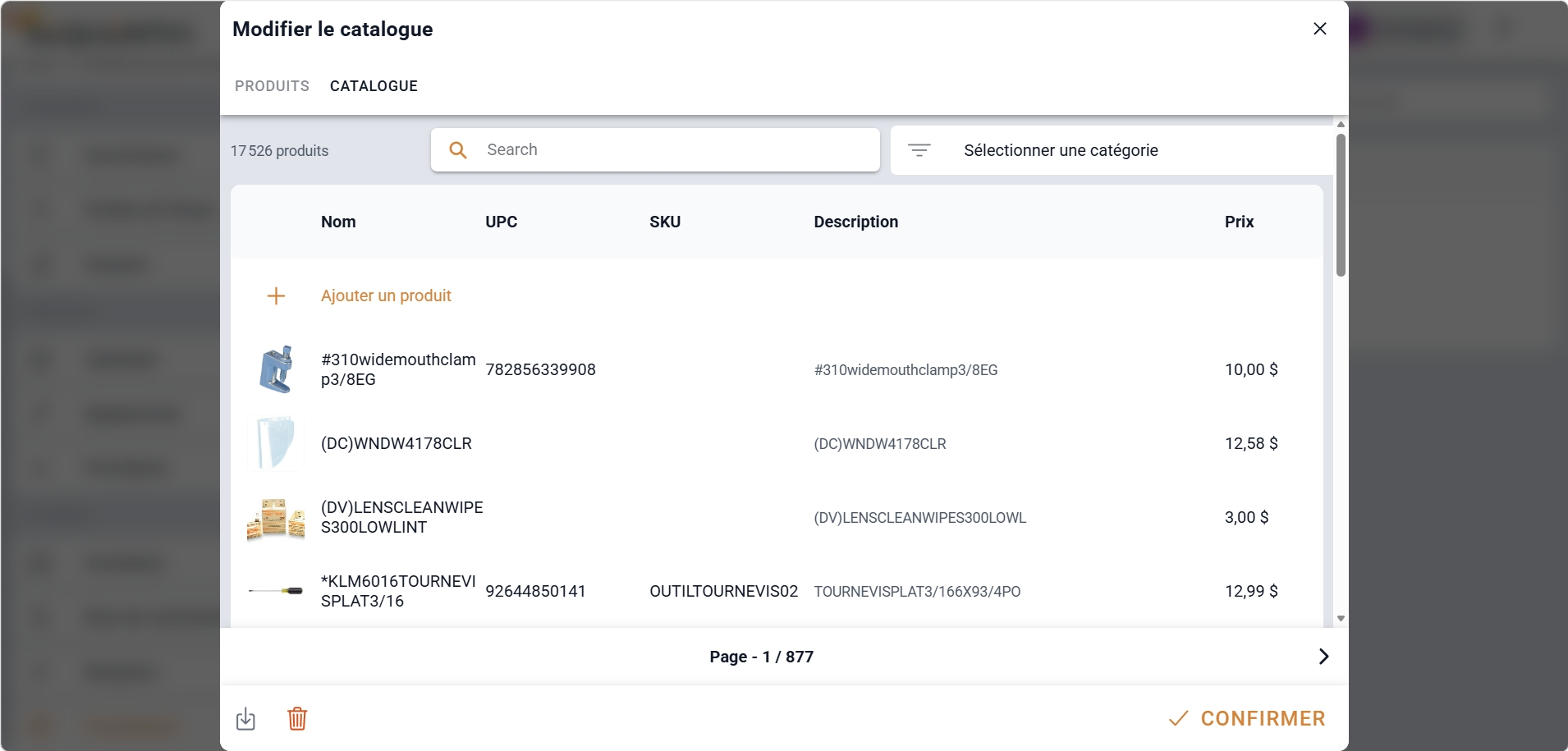Click the vertical scrollbar thumb
This screenshot has width=1568, height=751.
tap(1341, 205)
